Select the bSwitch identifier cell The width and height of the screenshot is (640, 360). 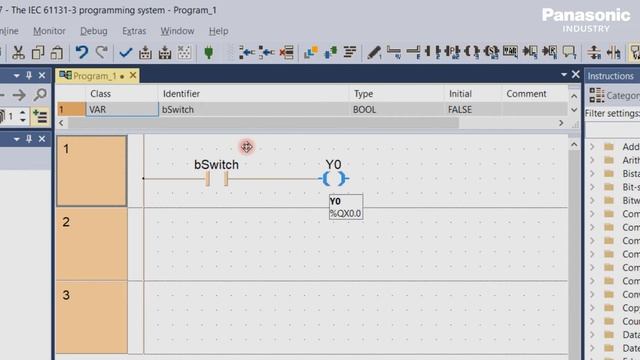click(x=253, y=109)
